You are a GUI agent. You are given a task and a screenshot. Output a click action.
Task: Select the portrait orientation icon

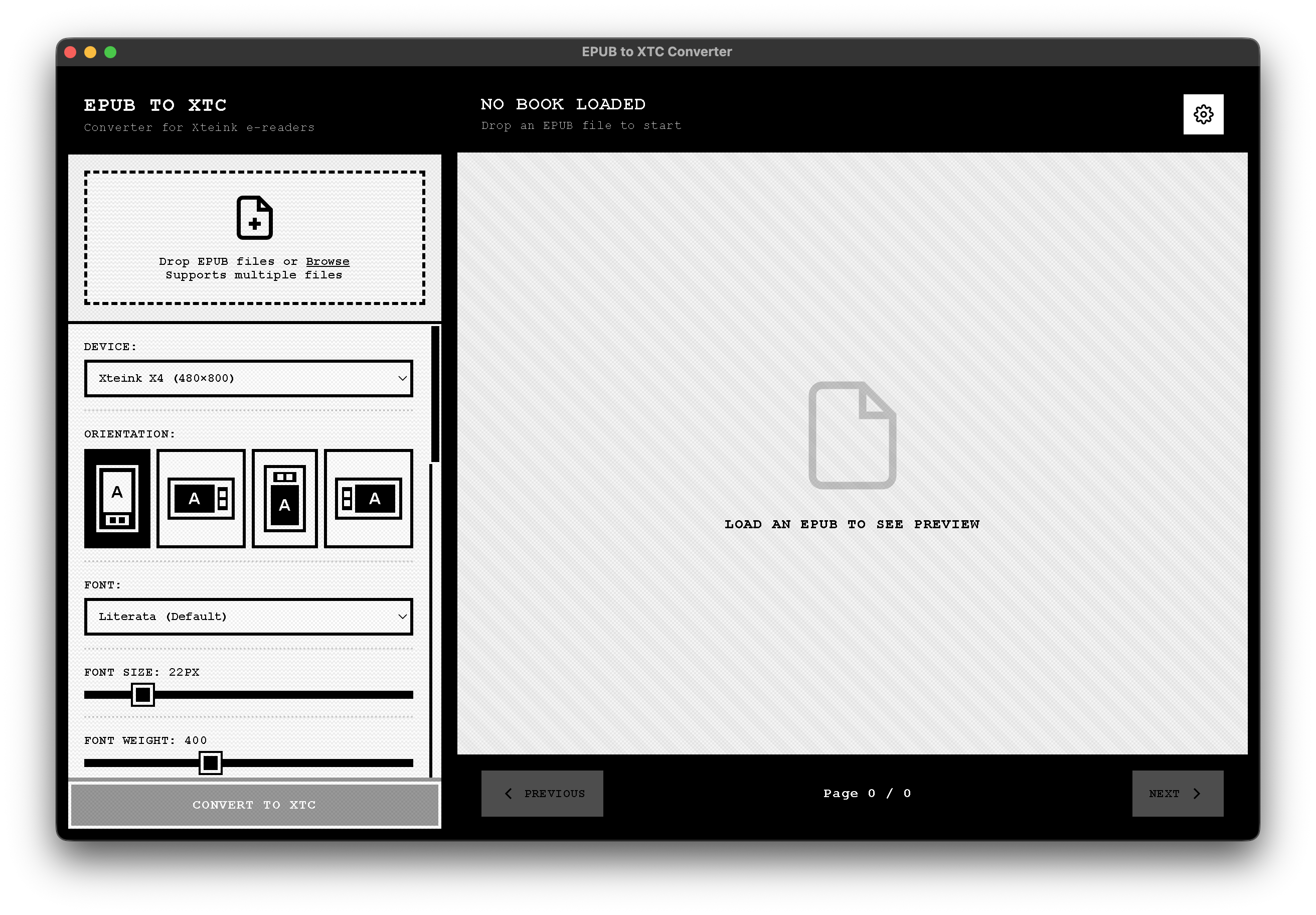point(117,498)
